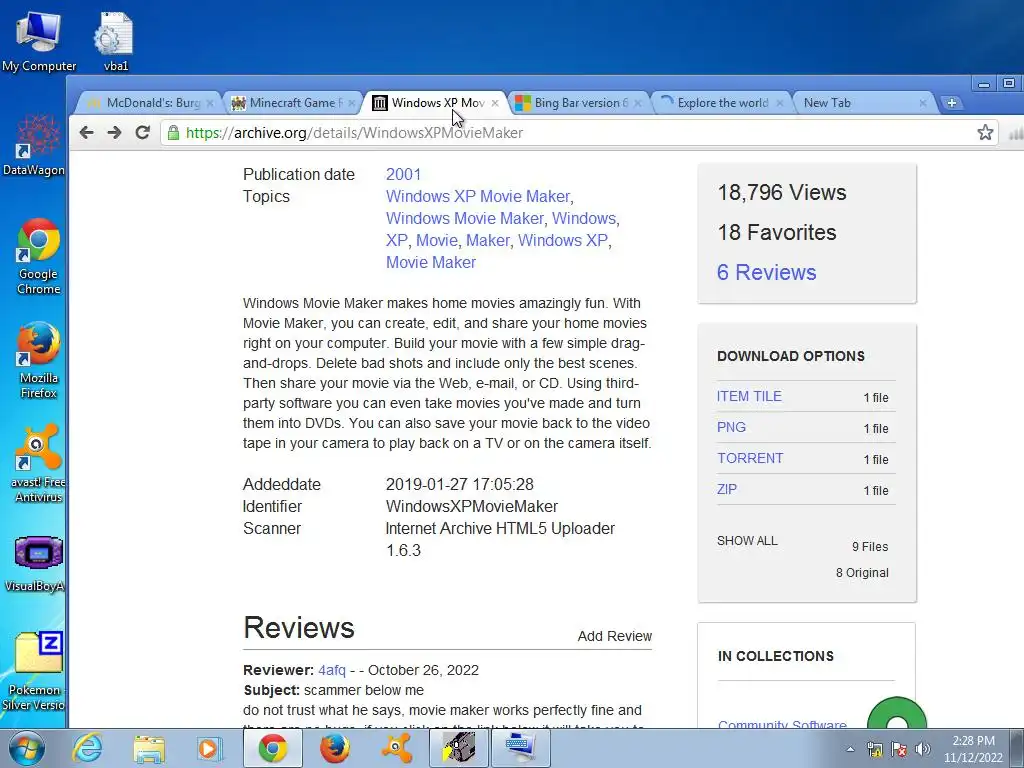
Task: Click the 18,796 Views text
Action: (x=782, y=193)
